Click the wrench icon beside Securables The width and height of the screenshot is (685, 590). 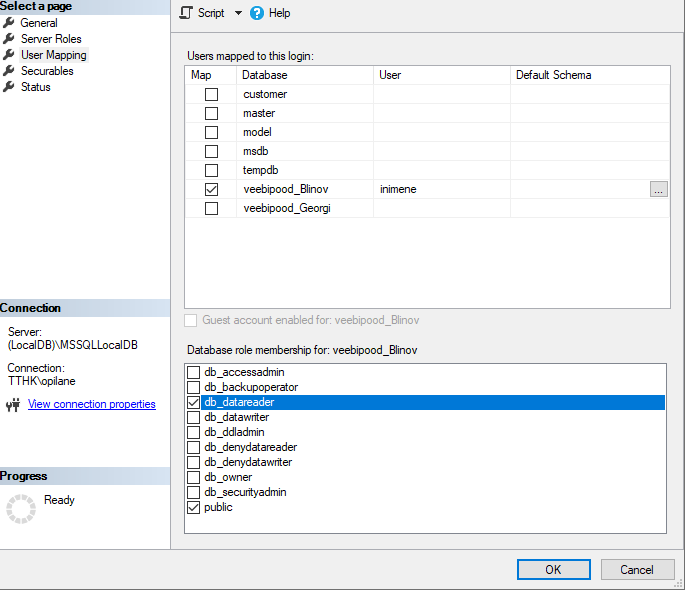point(9,70)
